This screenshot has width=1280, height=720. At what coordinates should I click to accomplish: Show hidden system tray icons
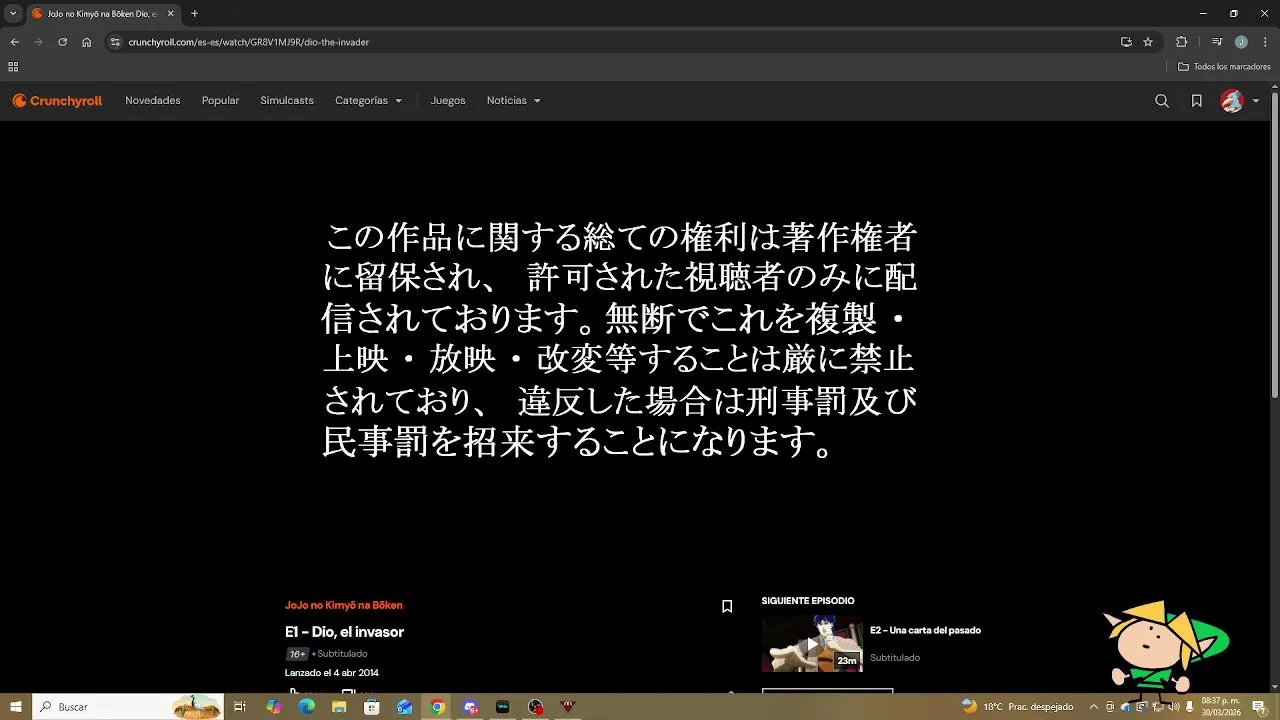[1094, 707]
